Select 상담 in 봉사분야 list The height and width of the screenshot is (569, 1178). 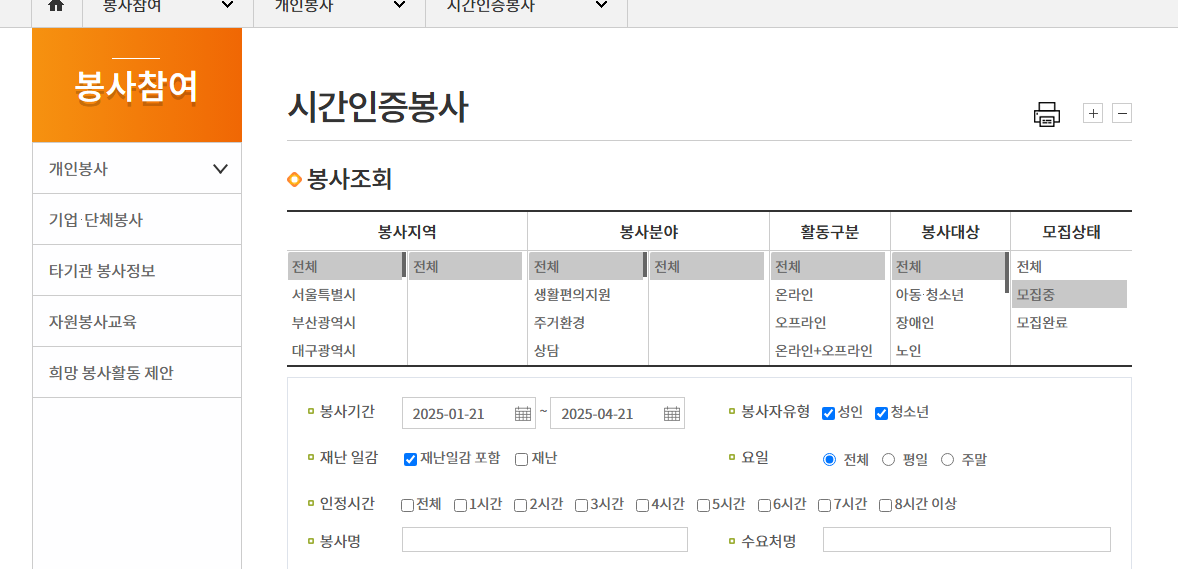tap(586, 350)
